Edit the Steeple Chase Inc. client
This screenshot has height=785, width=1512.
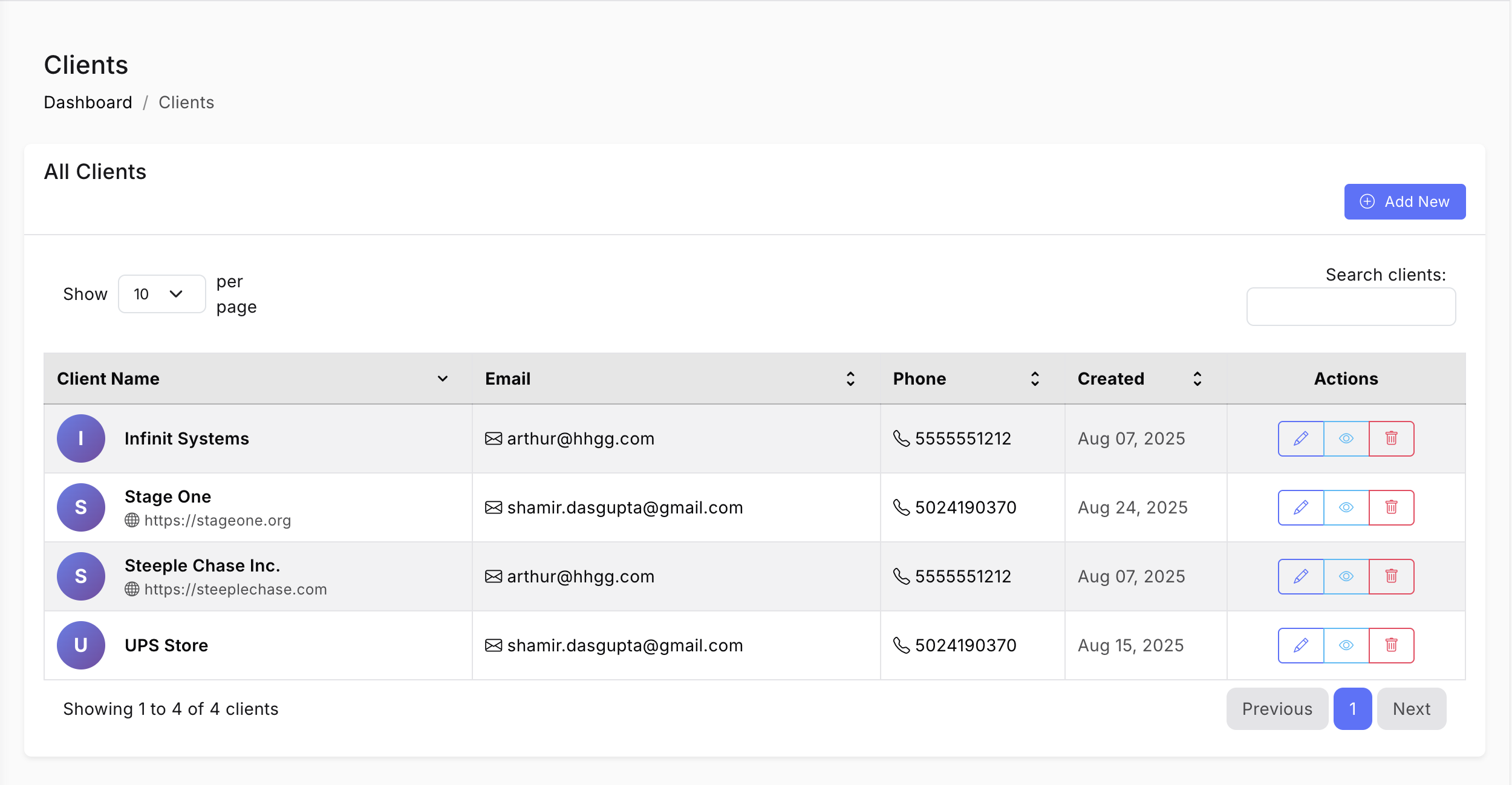[x=1300, y=576]
